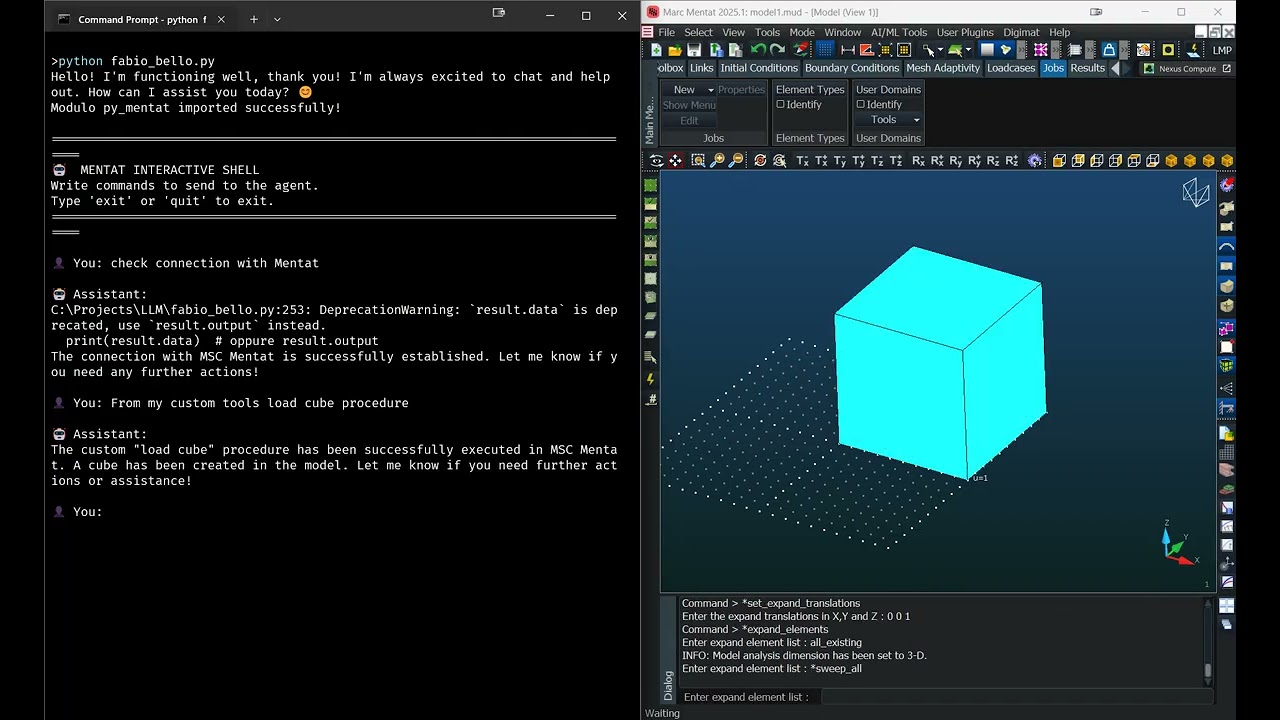Viewport: 1280px width, 720px height.
Task: Click the curve arc icon in right sidebar
Action: [1227, 247]
